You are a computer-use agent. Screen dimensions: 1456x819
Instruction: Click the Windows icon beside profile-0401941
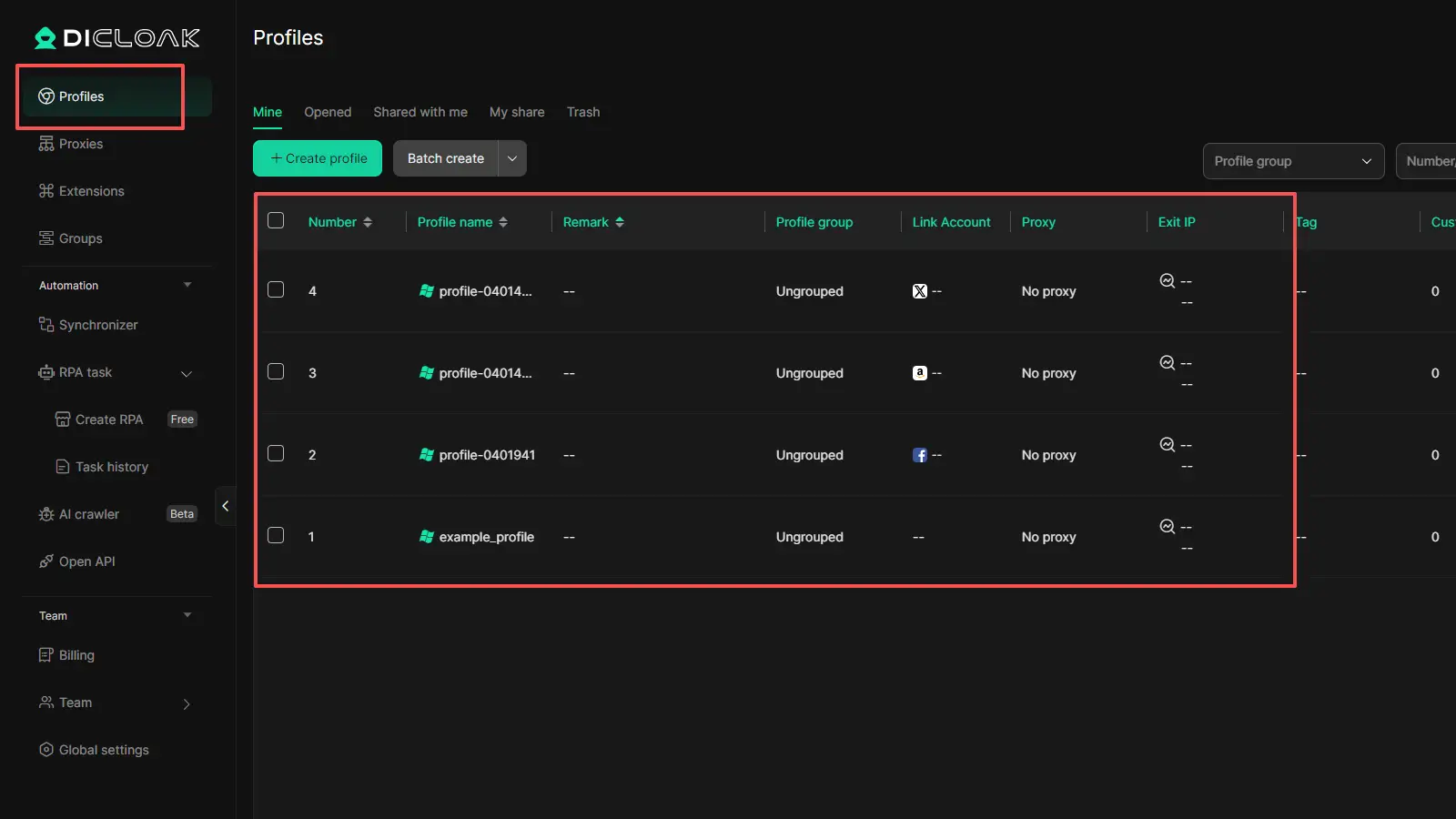pos(426,455)
